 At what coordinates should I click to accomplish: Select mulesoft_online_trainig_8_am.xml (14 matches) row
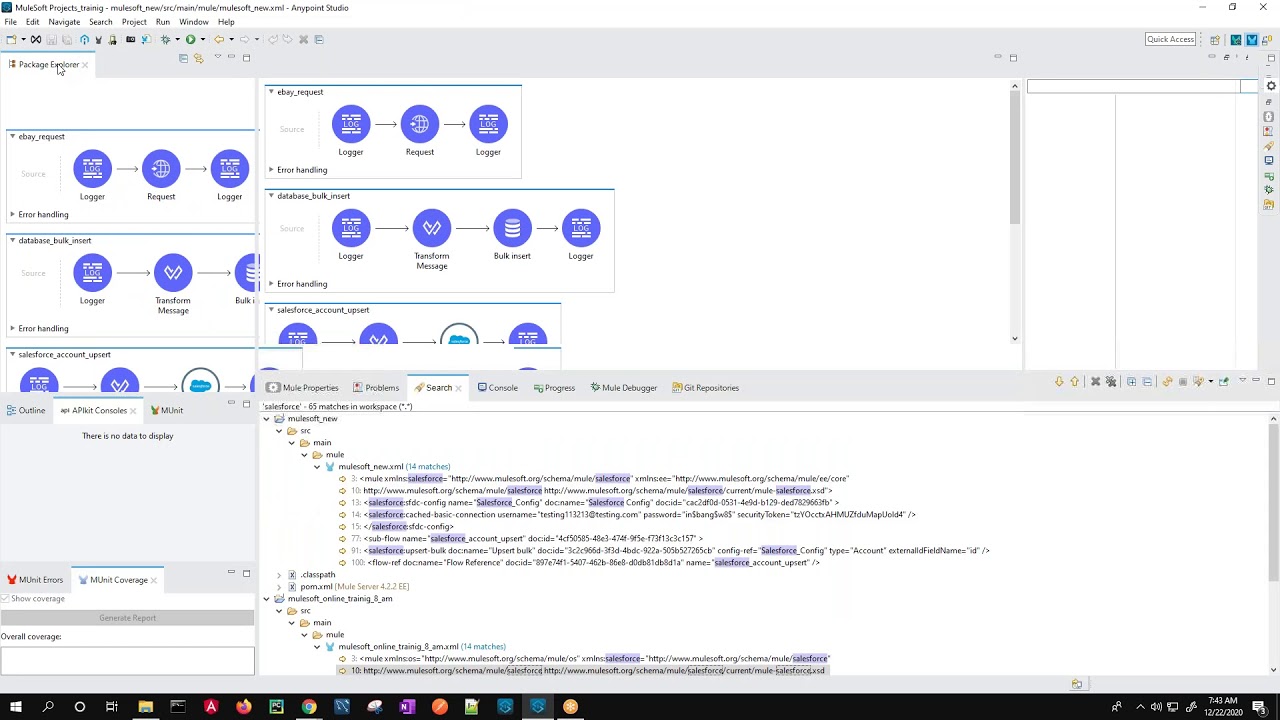(x=422, y=647)
